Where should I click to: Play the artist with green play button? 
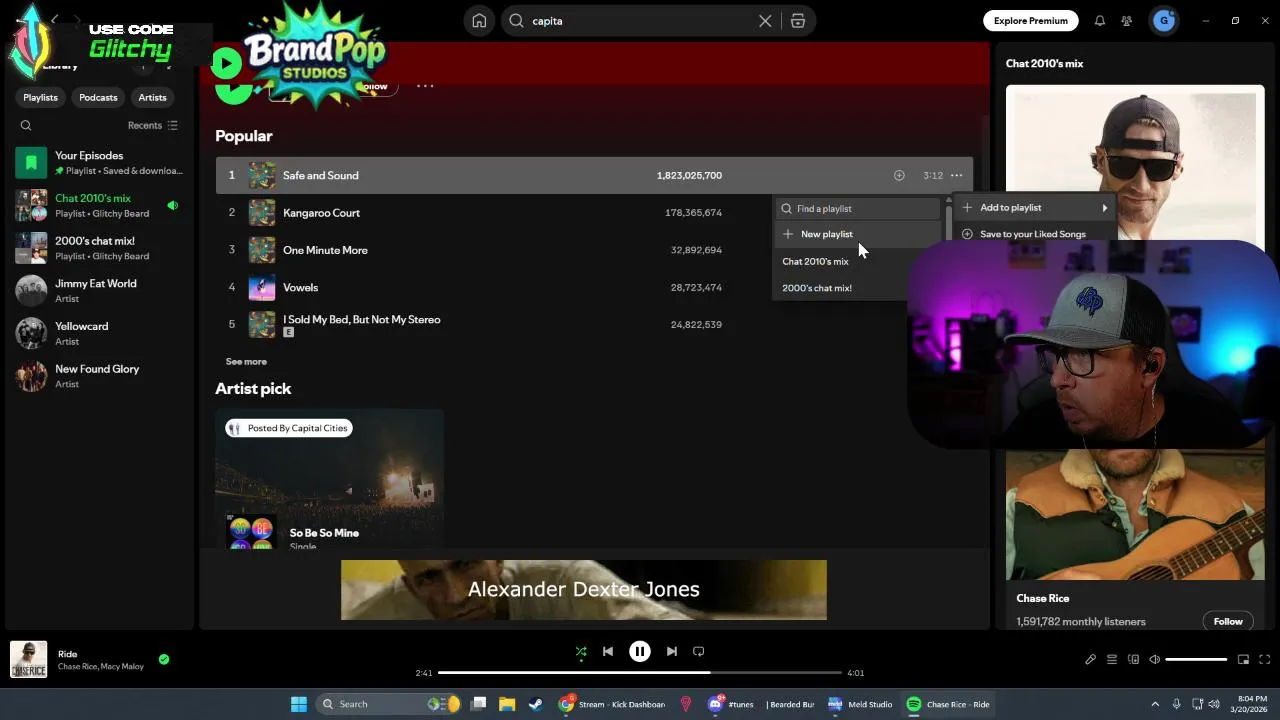[225, 64]
